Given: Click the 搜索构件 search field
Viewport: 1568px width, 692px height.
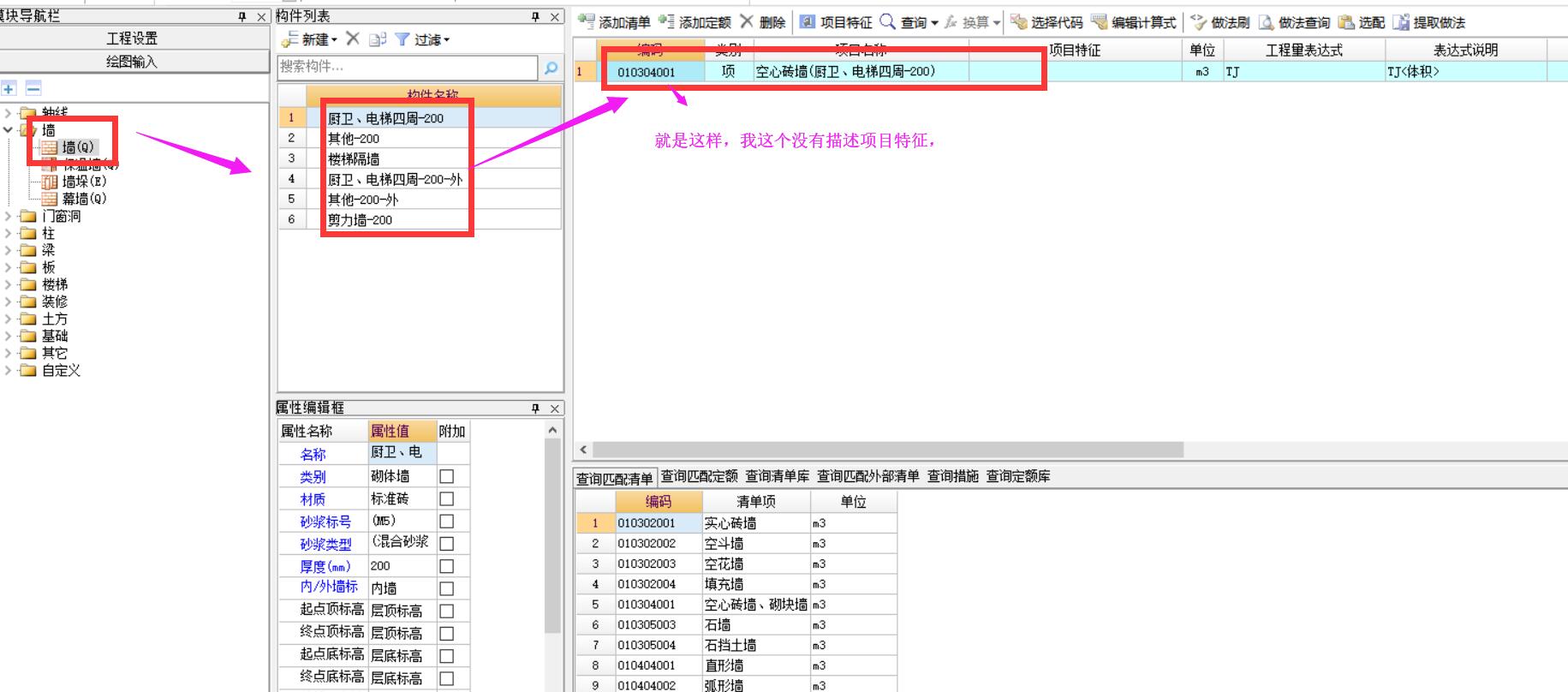Looking at the screenshot, I should coord(408,67).
